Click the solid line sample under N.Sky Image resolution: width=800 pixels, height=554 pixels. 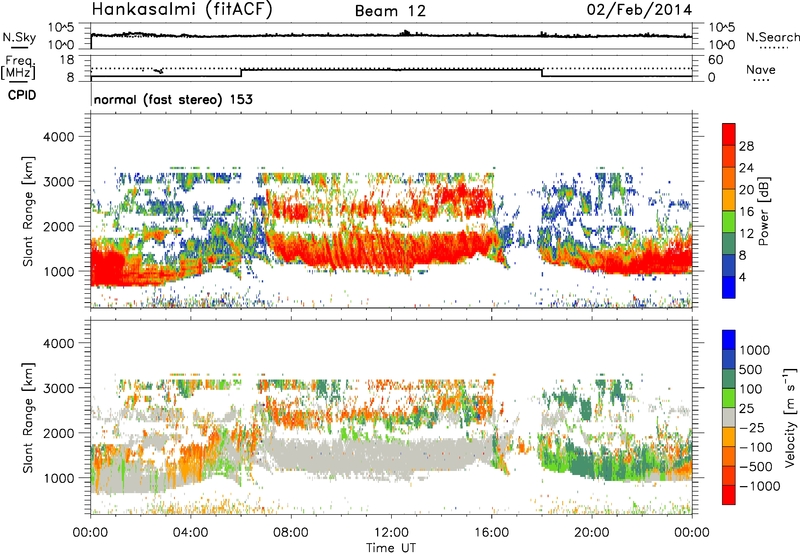19,47
